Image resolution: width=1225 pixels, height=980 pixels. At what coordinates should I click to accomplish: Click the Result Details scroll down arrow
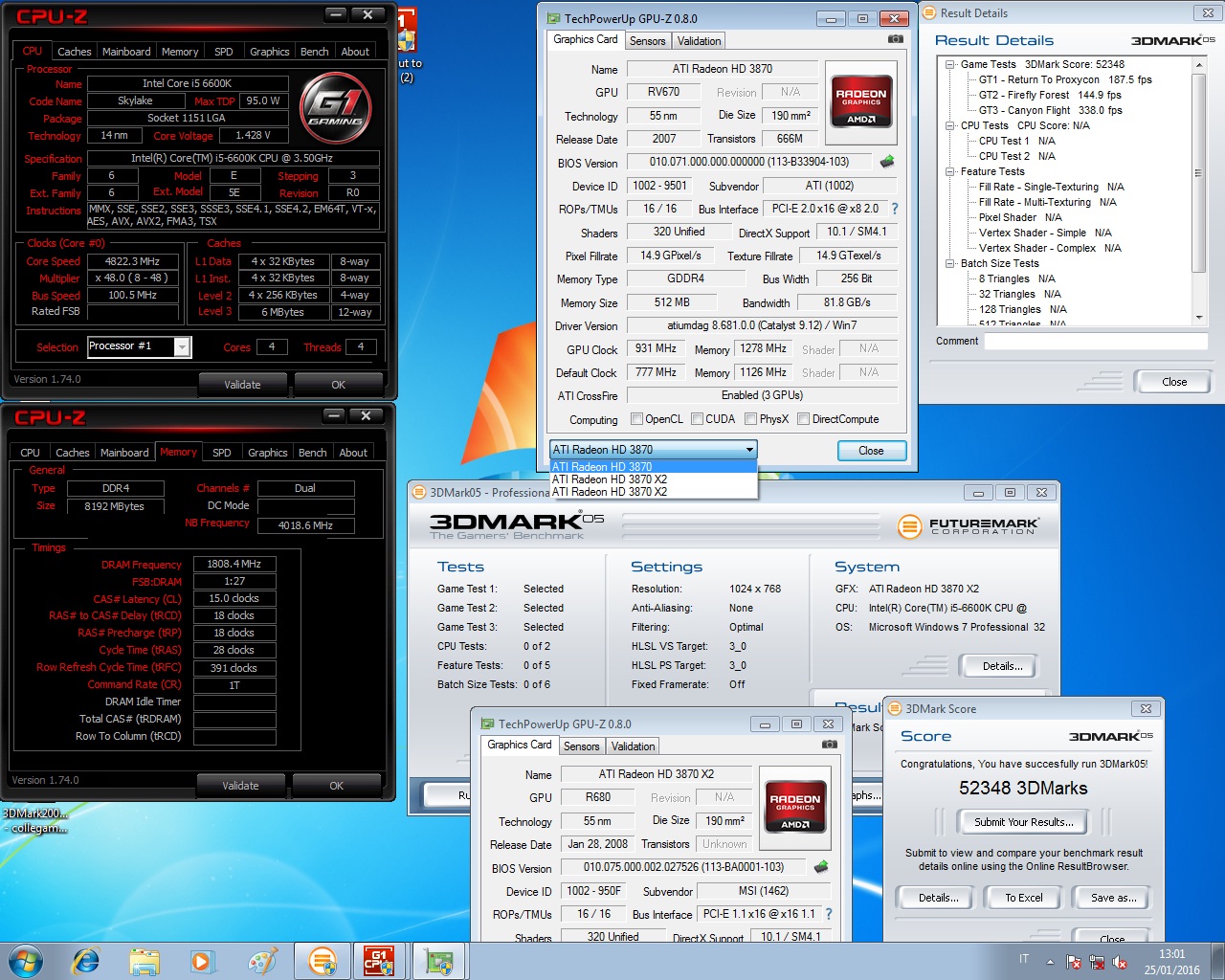pyautogui.click(x=1198, y=318)
